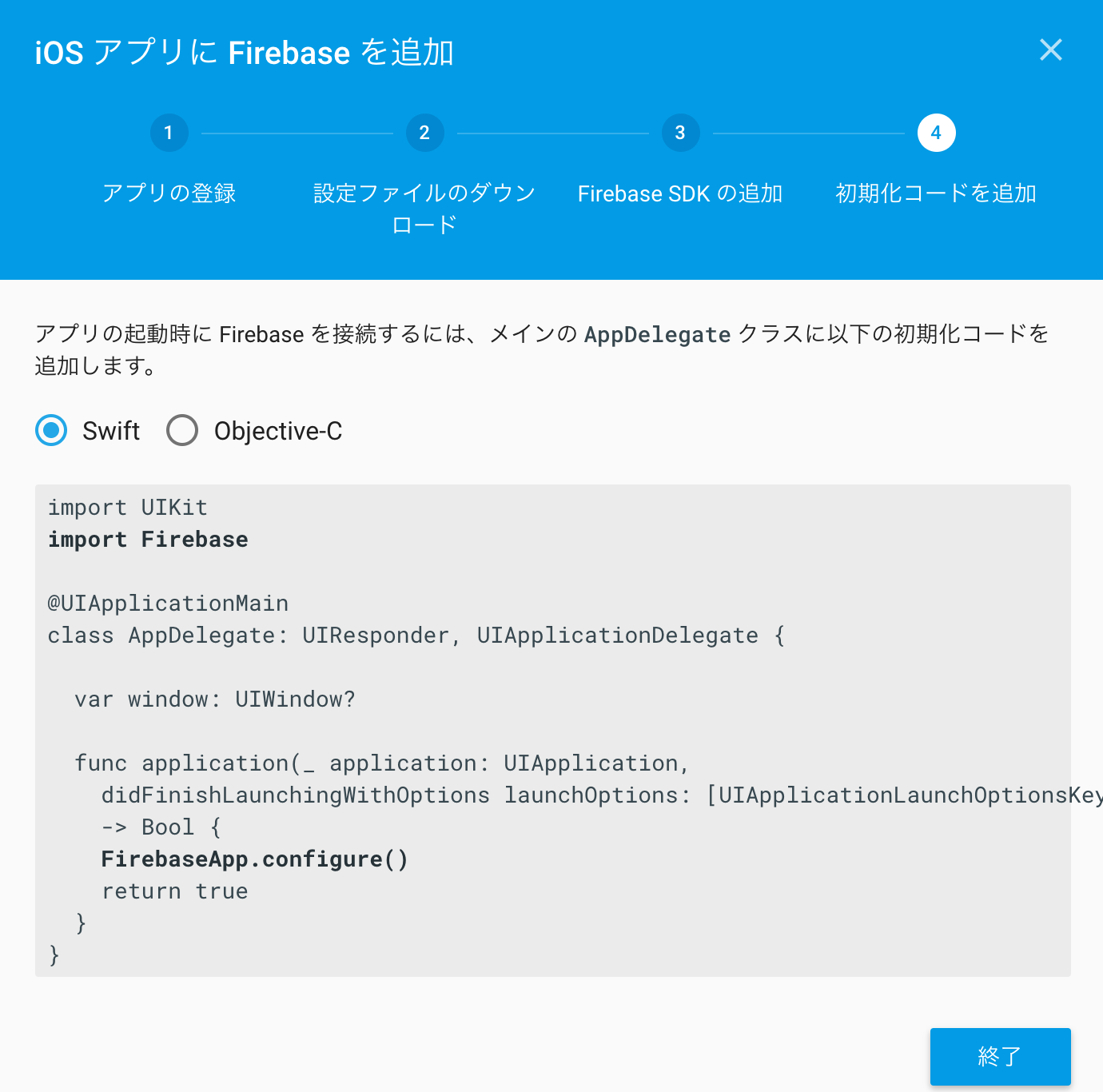Viewport: 1103px width, 1092px height.
Task: Click the 'func application(' code line
Action: click(382, 763)
